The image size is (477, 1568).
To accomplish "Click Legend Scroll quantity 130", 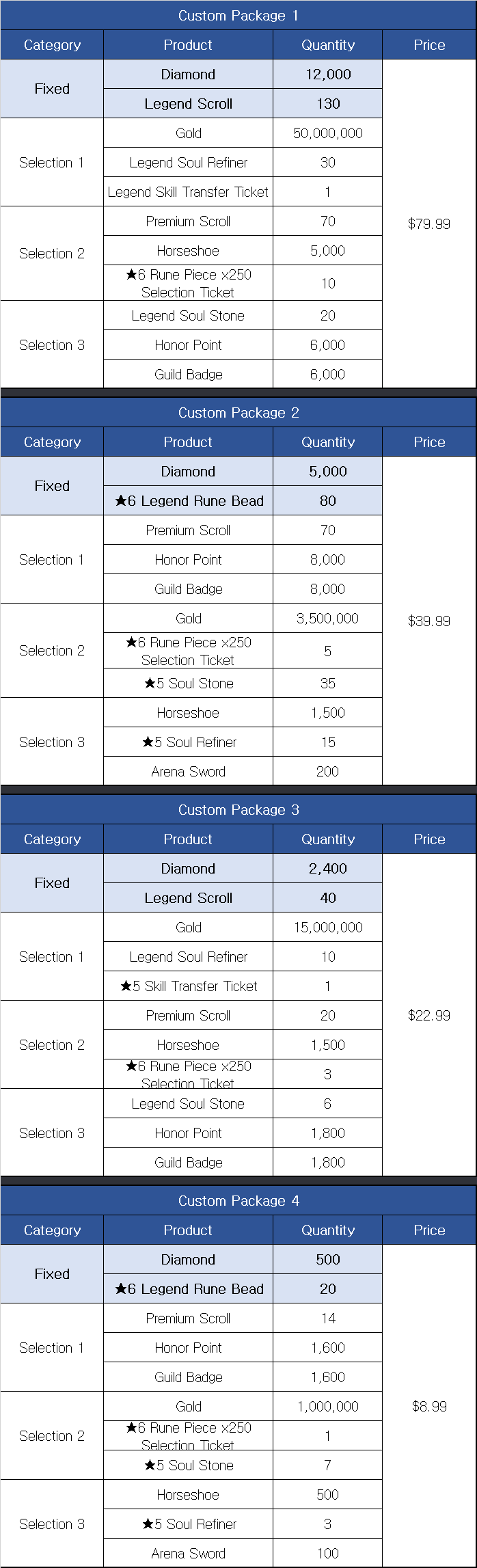I will pyautogui.click(x=328, y=104).
